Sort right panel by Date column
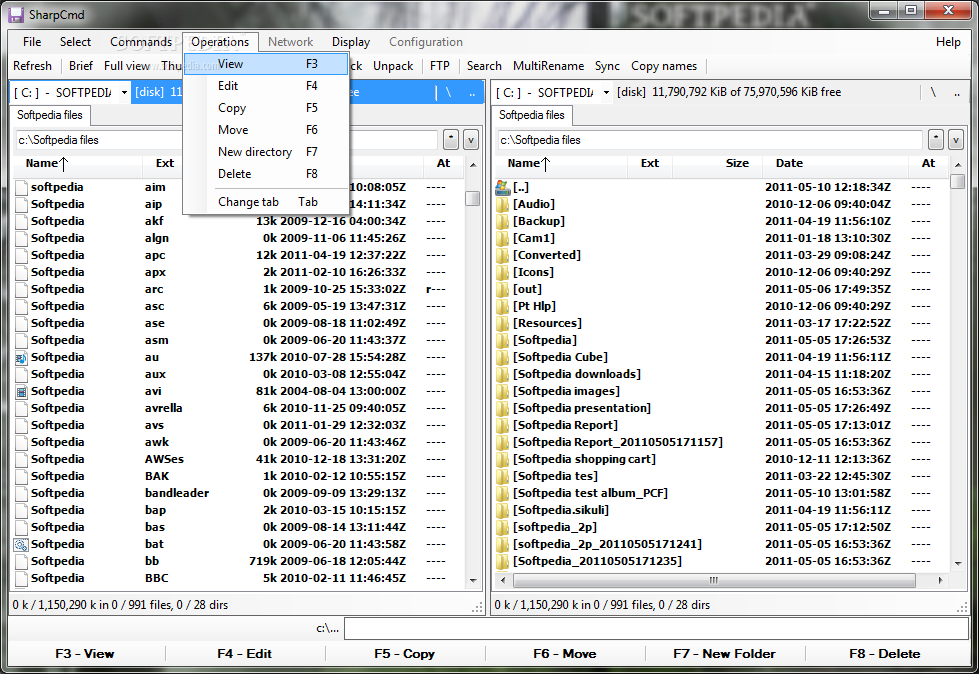The width and height of the screenshot is (979, 674). (837, 164)
